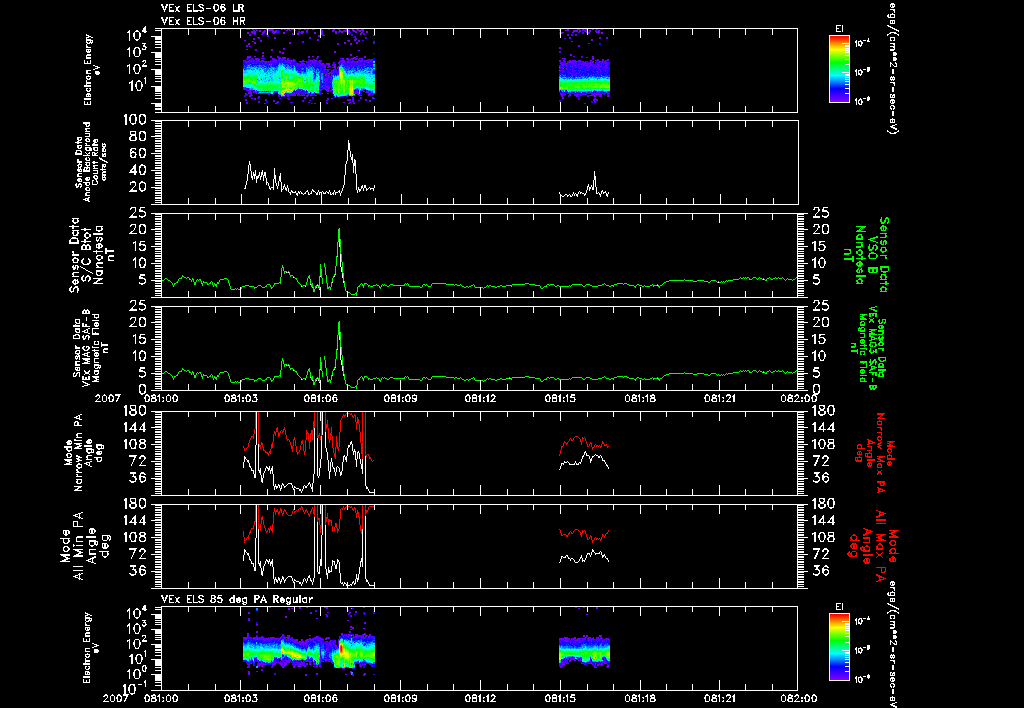This screenshot has height=708, width=1024.
Task: Click the '081:18' tick on the middle time axis
Action: pyautogui.click(x=640, y=397)
